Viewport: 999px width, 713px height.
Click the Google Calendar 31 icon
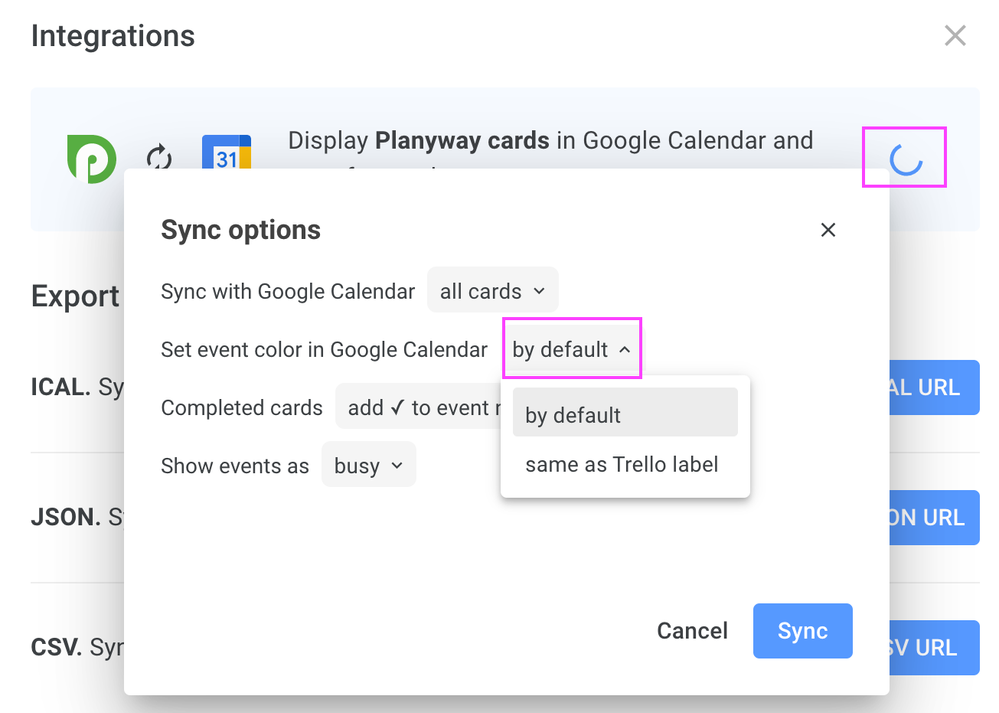pyautogui.click(x=226, y=155)
